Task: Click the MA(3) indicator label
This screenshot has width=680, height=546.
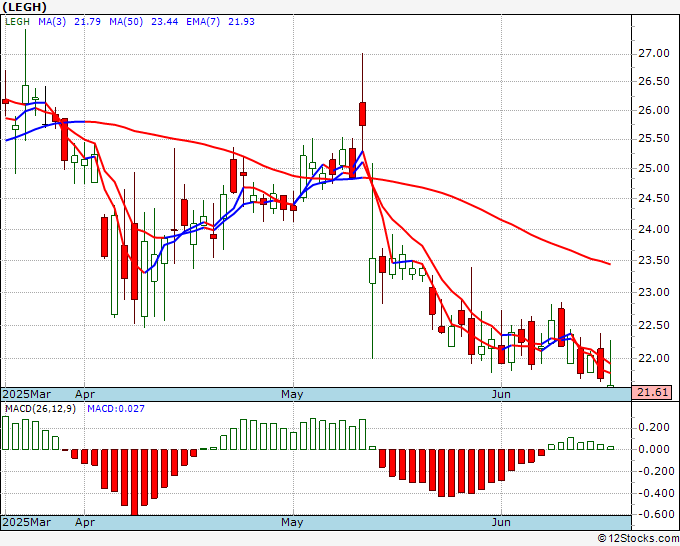Action: (x=52, y=21)
